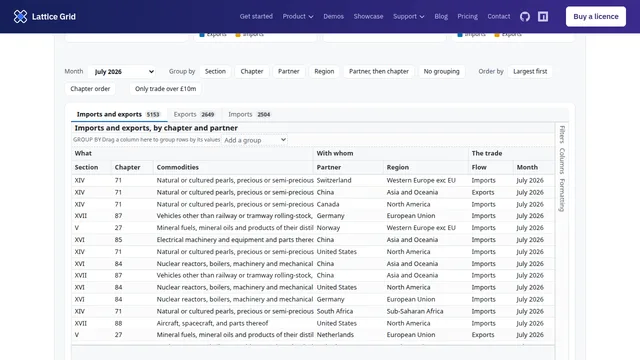Click the Norway partner cell
The image size is (640, 360).
[x=348, y=228]
